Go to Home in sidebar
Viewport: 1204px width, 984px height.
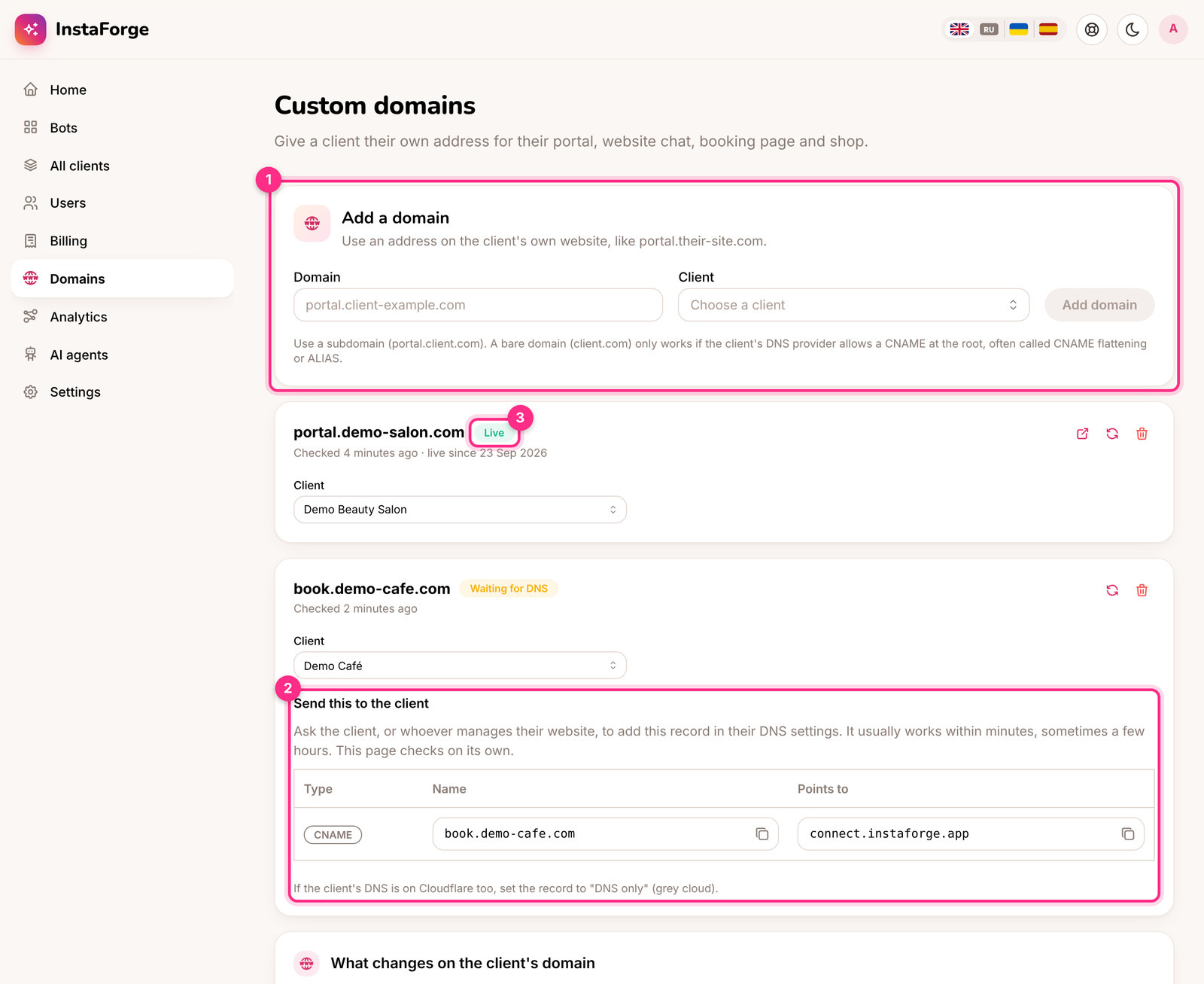pos(122,90)
